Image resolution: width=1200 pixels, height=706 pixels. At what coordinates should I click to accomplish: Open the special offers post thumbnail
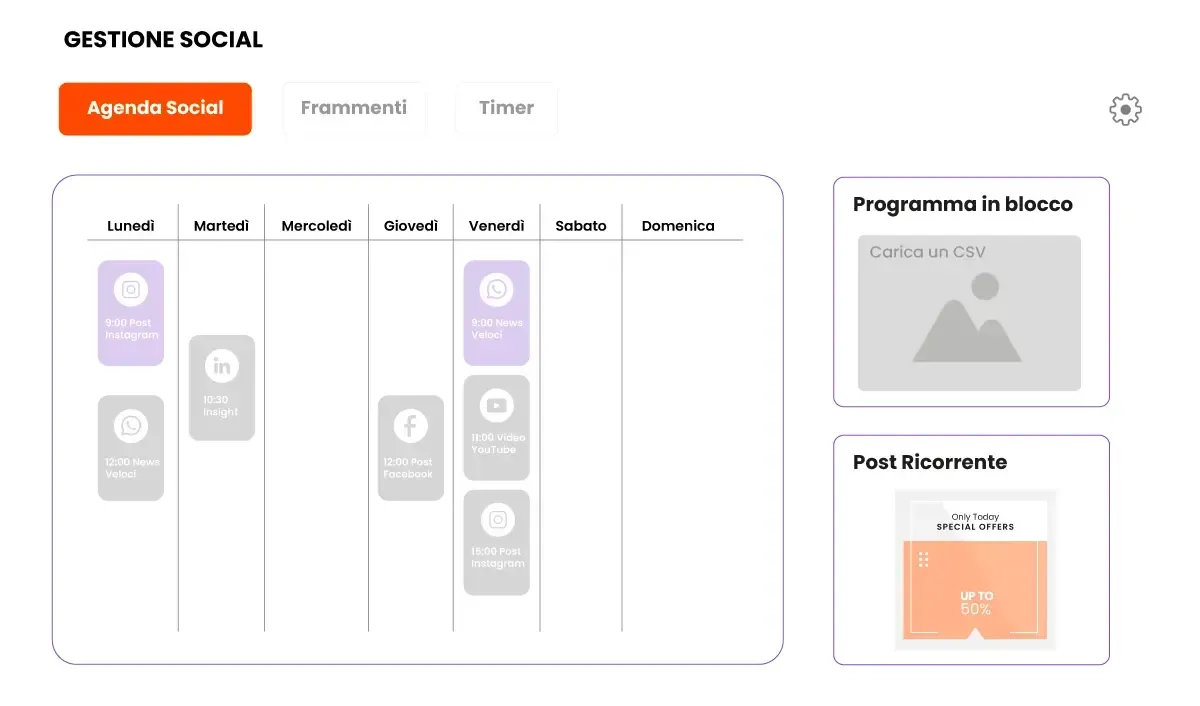tap(975, 570)
